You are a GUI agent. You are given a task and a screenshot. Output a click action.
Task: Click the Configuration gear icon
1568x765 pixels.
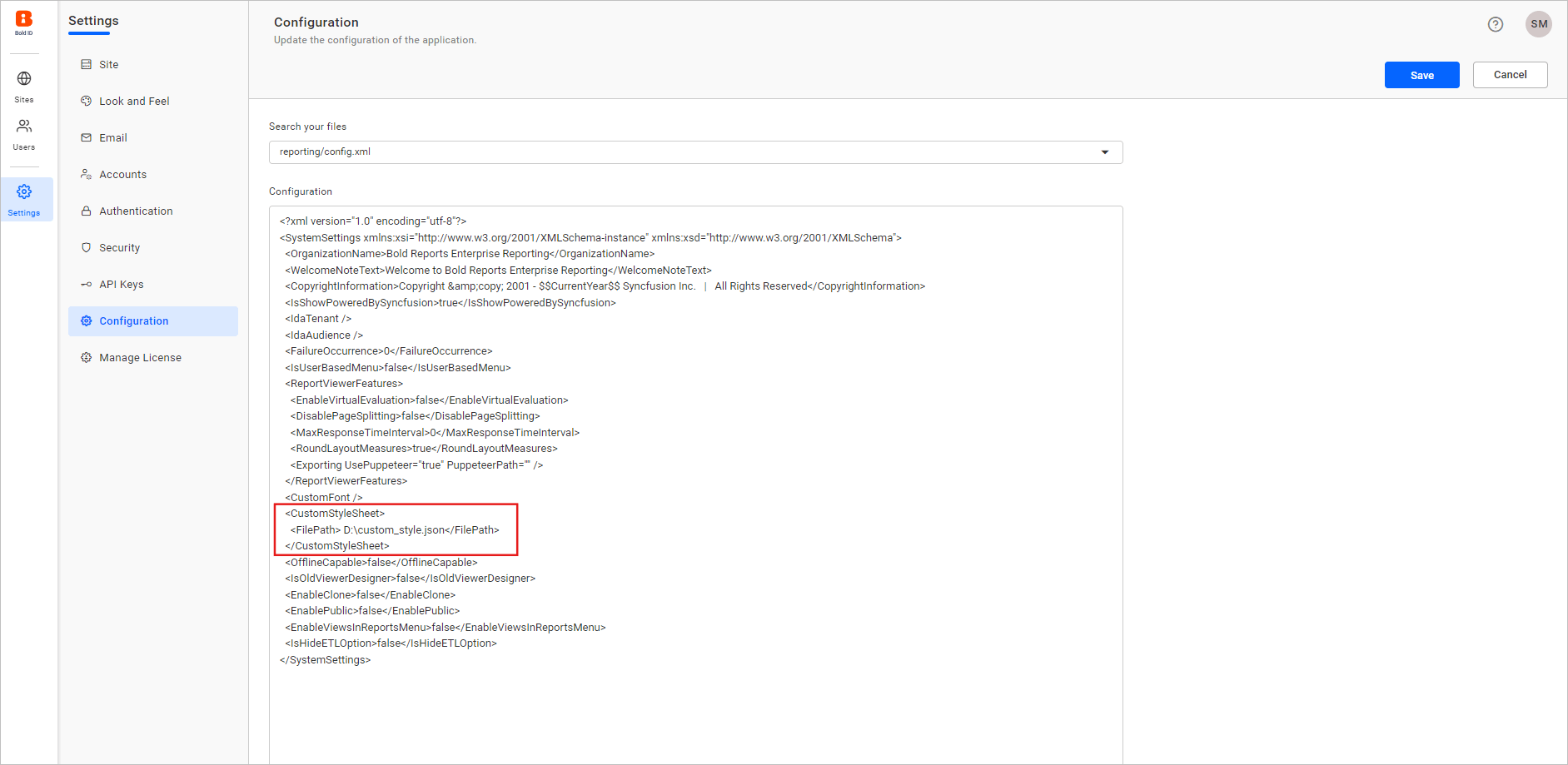pos(86,320)
